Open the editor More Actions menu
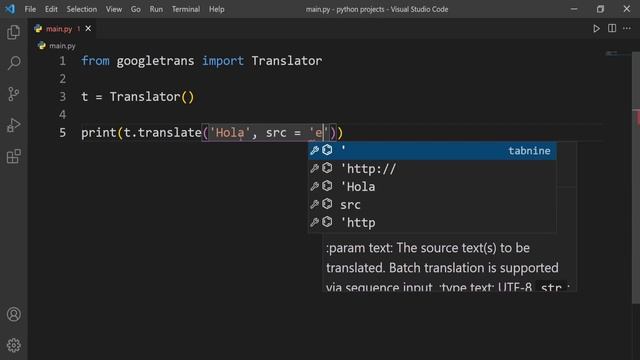This screenshot has width=640, height=360. (x=627, y=28)
